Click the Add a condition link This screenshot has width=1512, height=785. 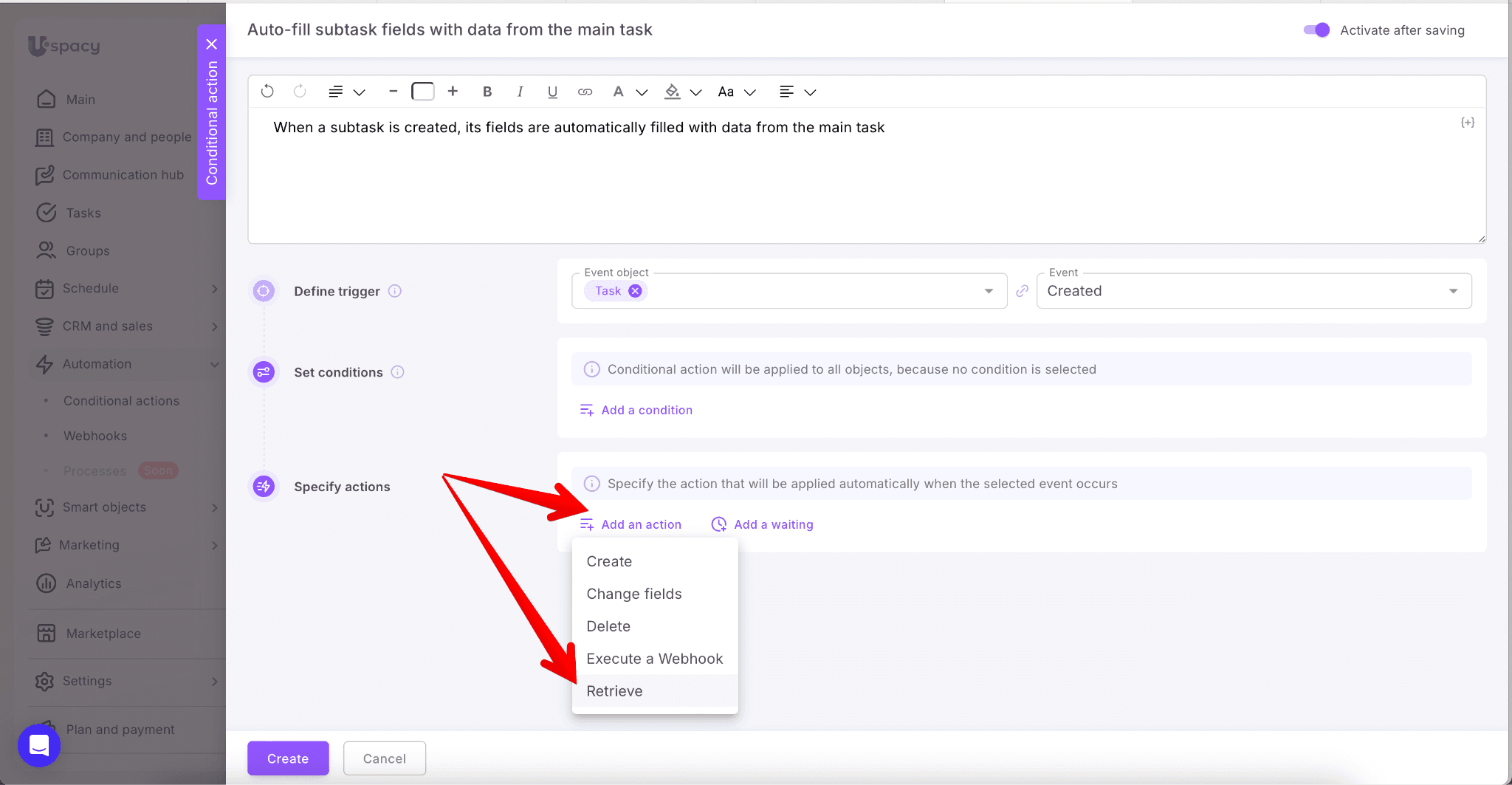click(x=646, y=410)
